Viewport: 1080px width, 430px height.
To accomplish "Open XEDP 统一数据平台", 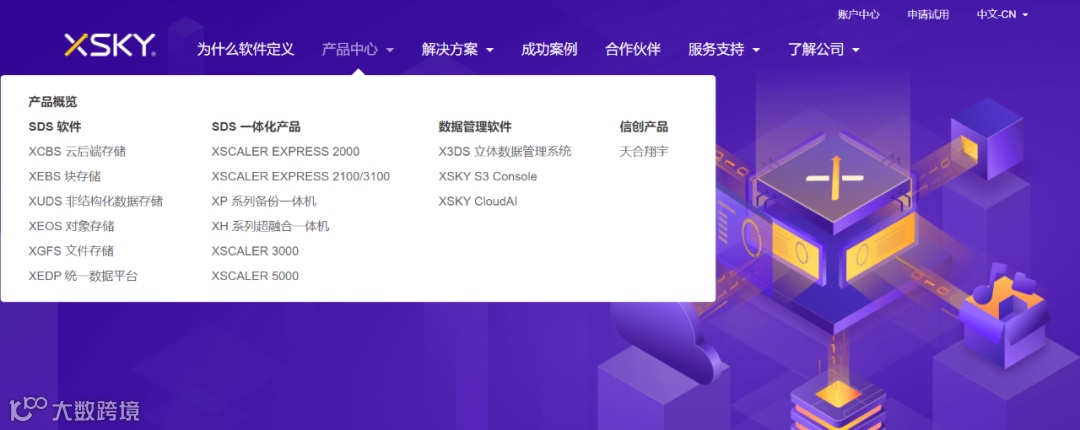I will point(83,276).
